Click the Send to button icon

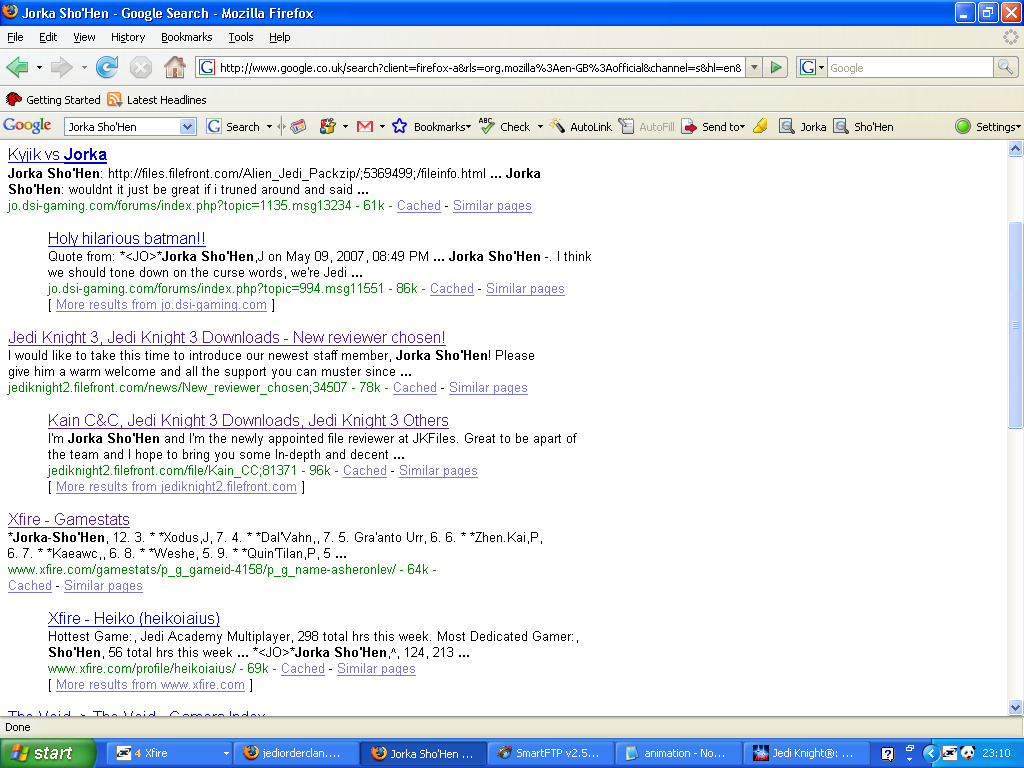point(689,127)
